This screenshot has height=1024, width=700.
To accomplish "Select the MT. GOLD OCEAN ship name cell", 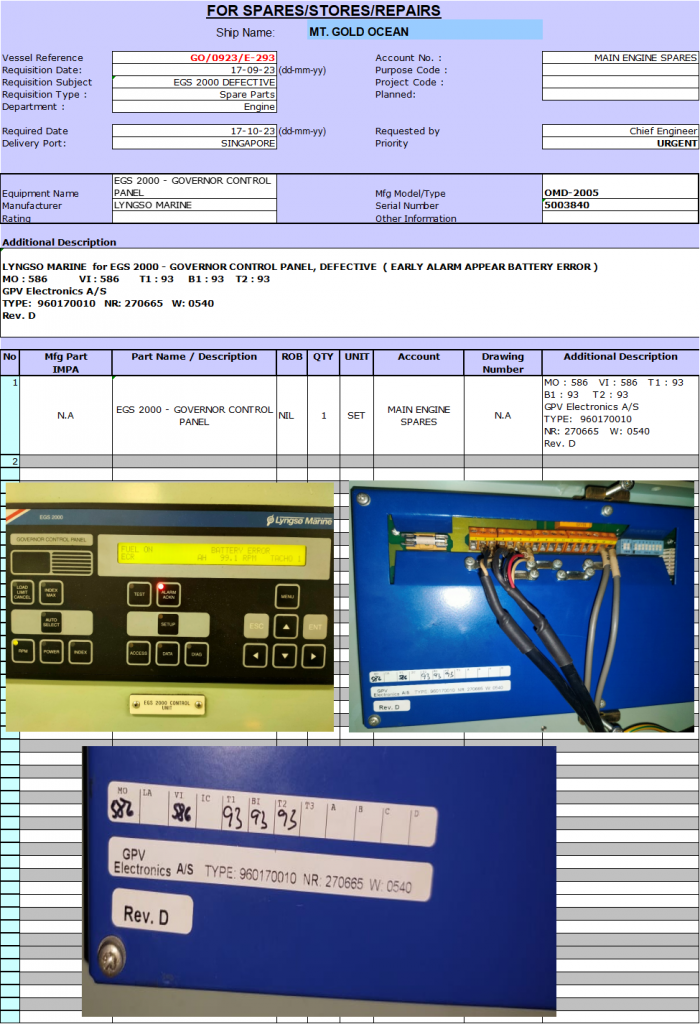I will point(423,31).
